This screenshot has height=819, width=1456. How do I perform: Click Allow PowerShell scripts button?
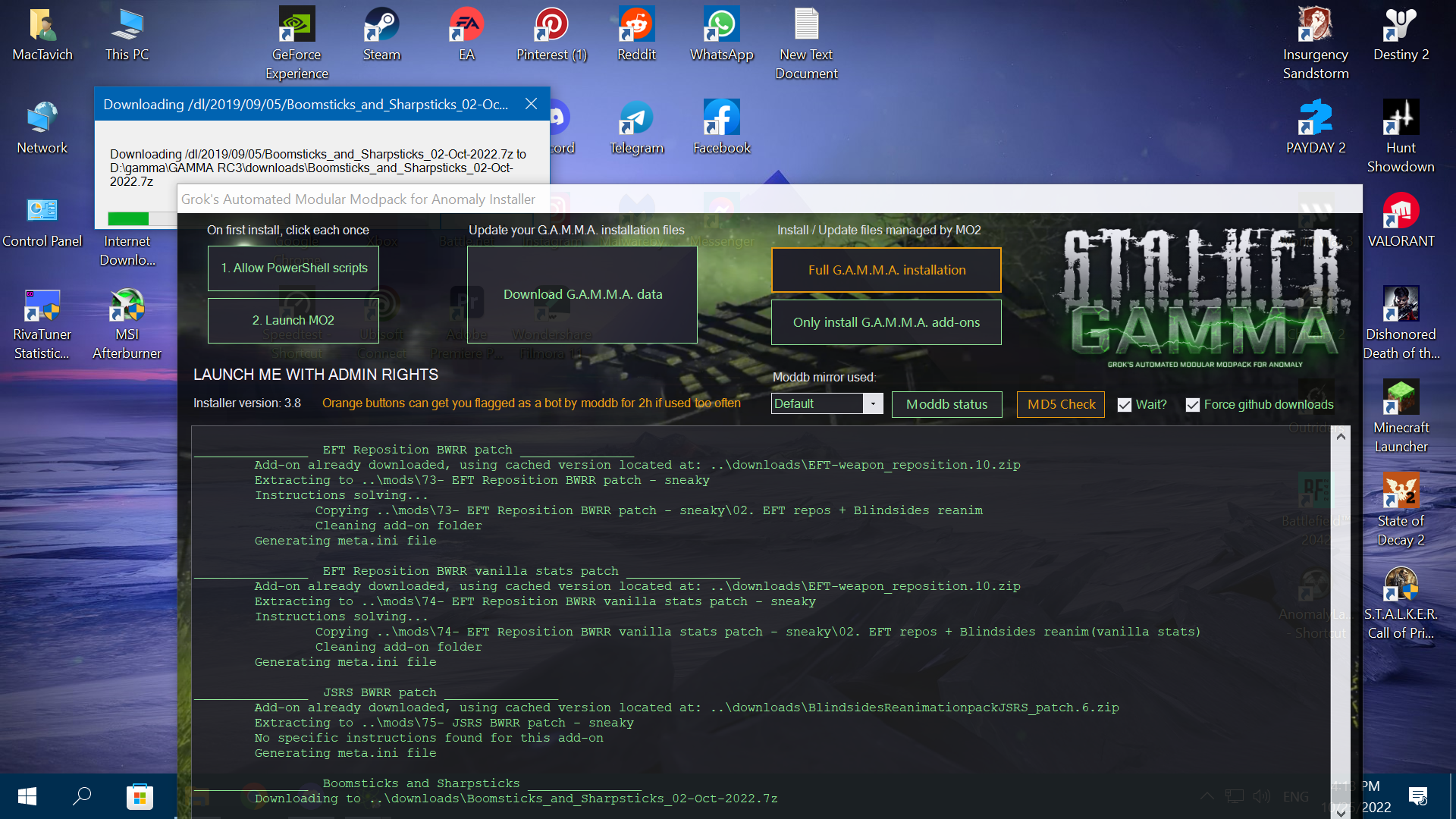pos(293,268)
